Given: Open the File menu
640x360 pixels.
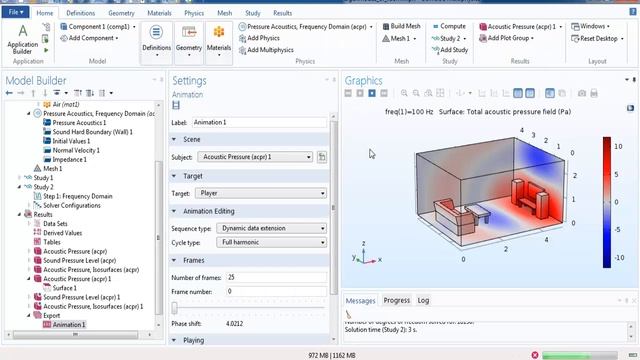Looking at the screenshot, I should 15,12.
